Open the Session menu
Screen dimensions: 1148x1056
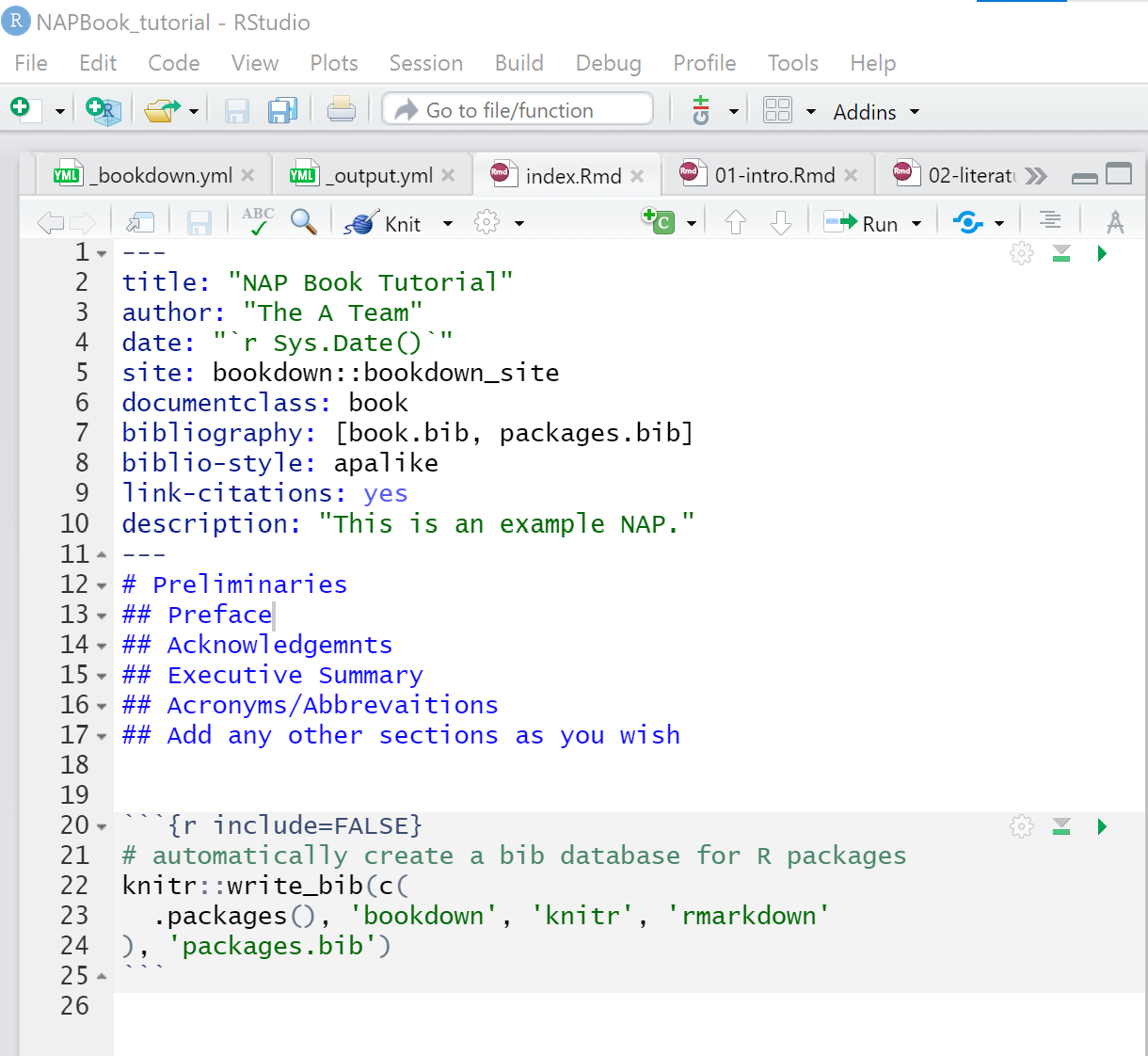(x=425, y=63)
